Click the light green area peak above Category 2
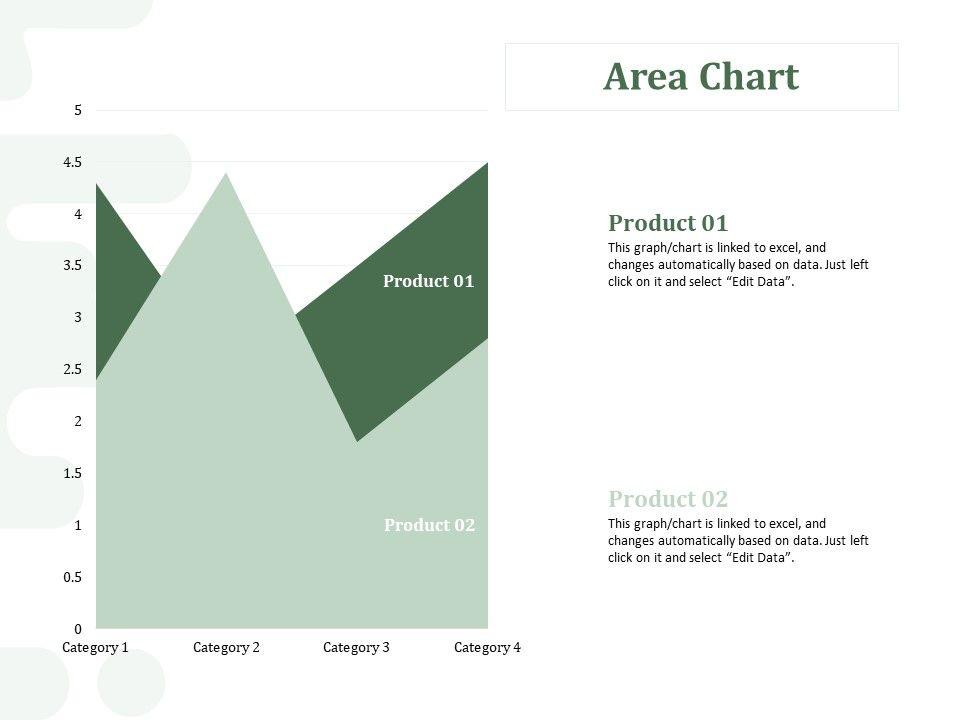 [x=226, y=200]
